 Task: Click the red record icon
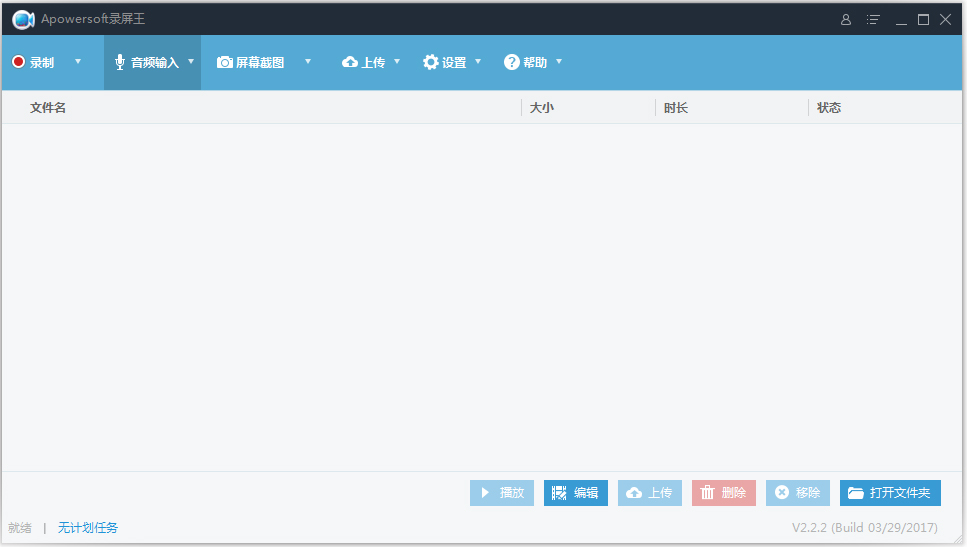[x=18, y=62]
